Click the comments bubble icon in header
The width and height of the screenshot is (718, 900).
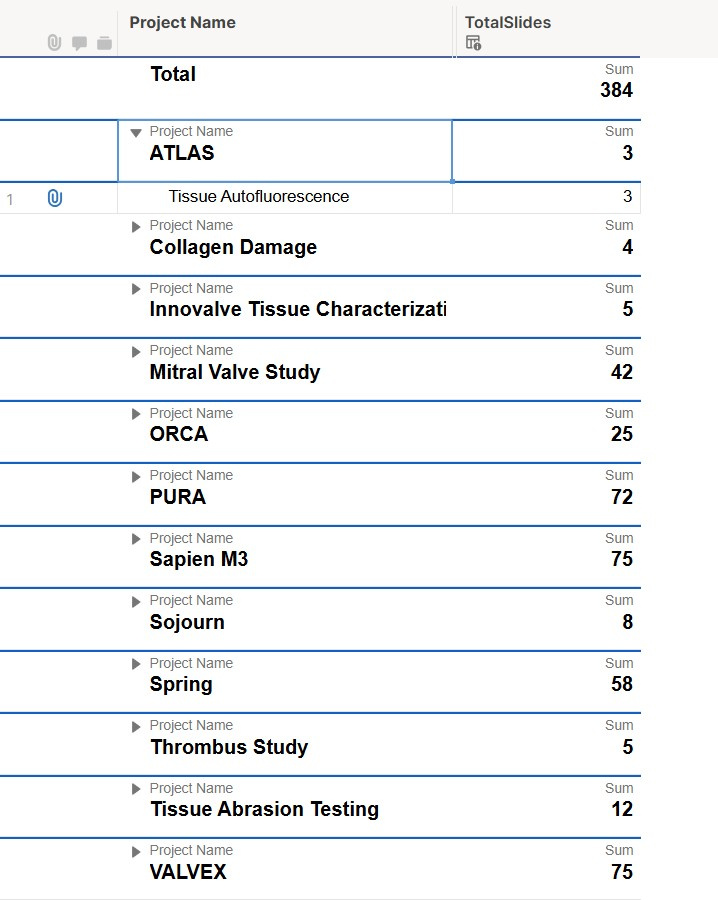tap(79, 43)
